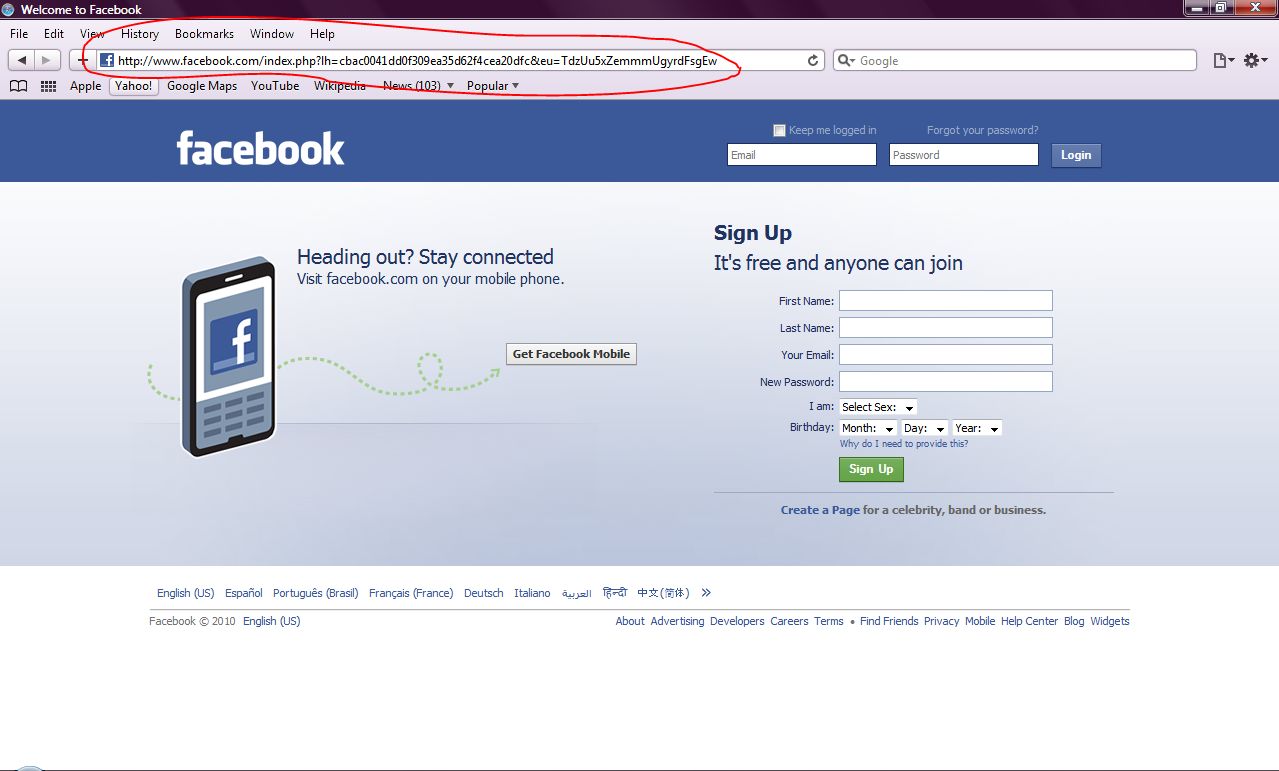Open the Apple bookmark
Viewport: 1279px width, 771px height.
pyautogui.click(x=86, y=86)
